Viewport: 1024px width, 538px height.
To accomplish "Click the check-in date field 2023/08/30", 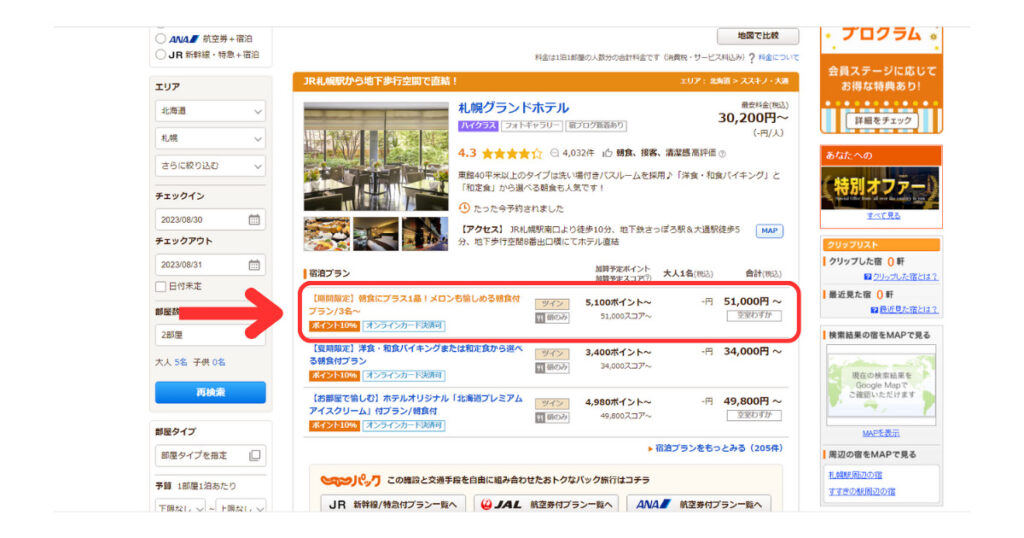I will (210, 220).
